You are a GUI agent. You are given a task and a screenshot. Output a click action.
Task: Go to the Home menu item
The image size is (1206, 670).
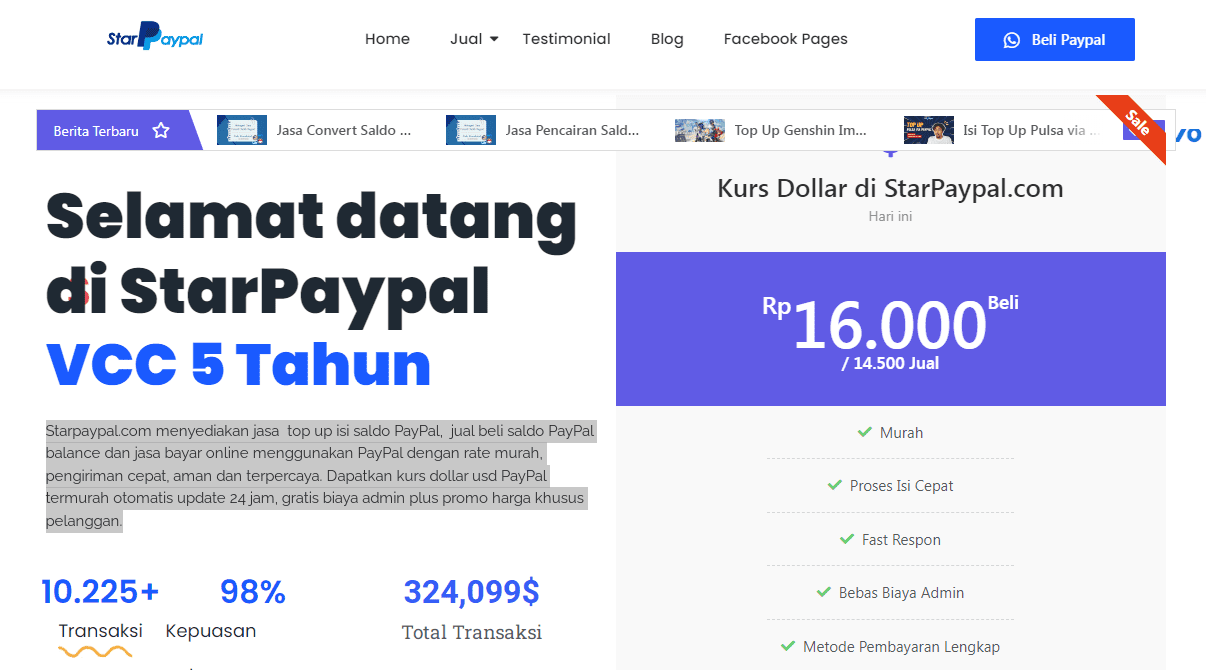coord(387,39)
